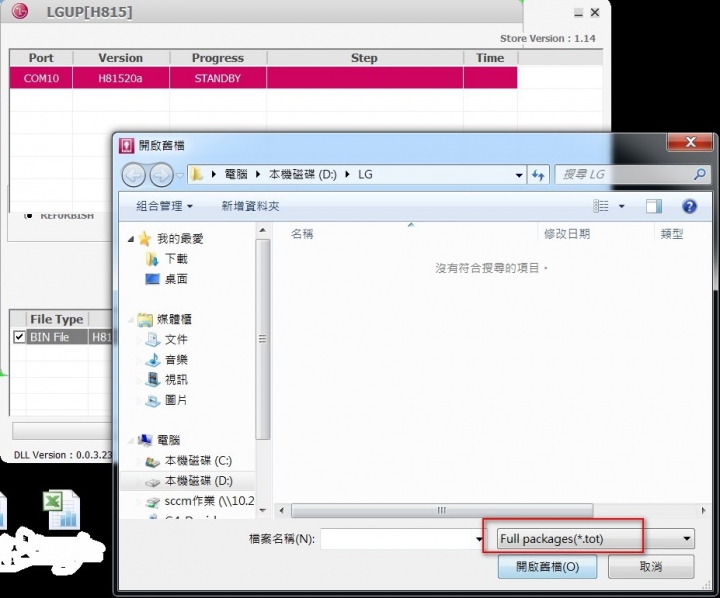
Task: Click the 本機磁碟 (C:) drive icon
Action: (x=152, y=462)
